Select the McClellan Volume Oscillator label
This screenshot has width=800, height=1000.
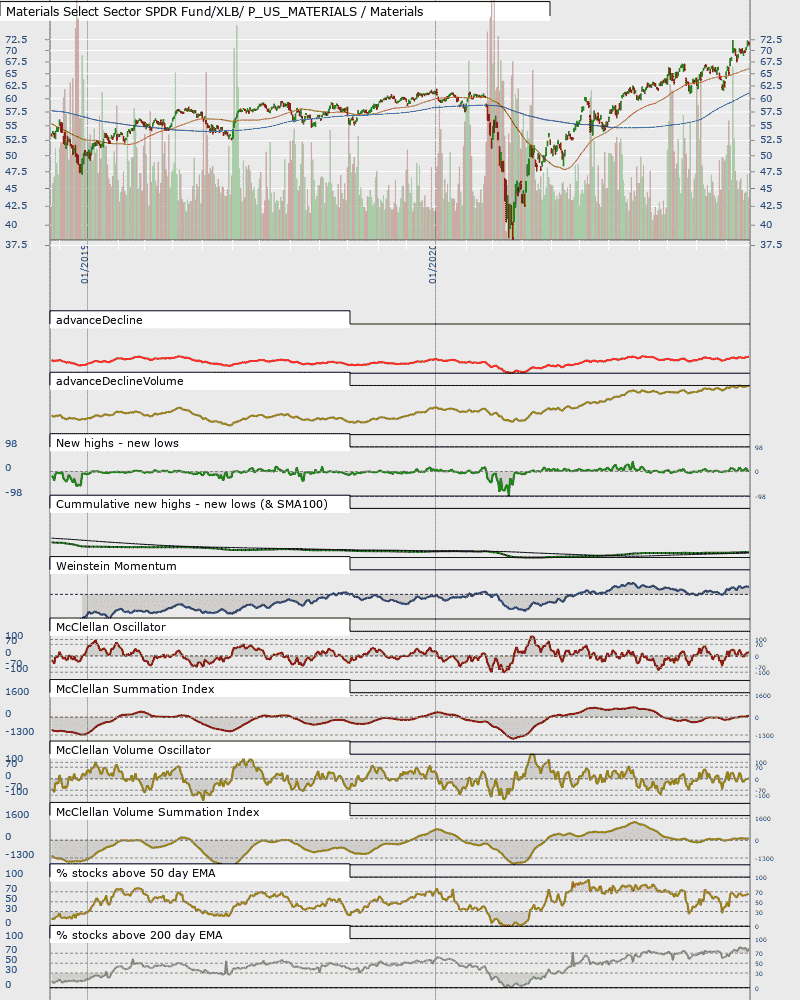coord(133,751)
